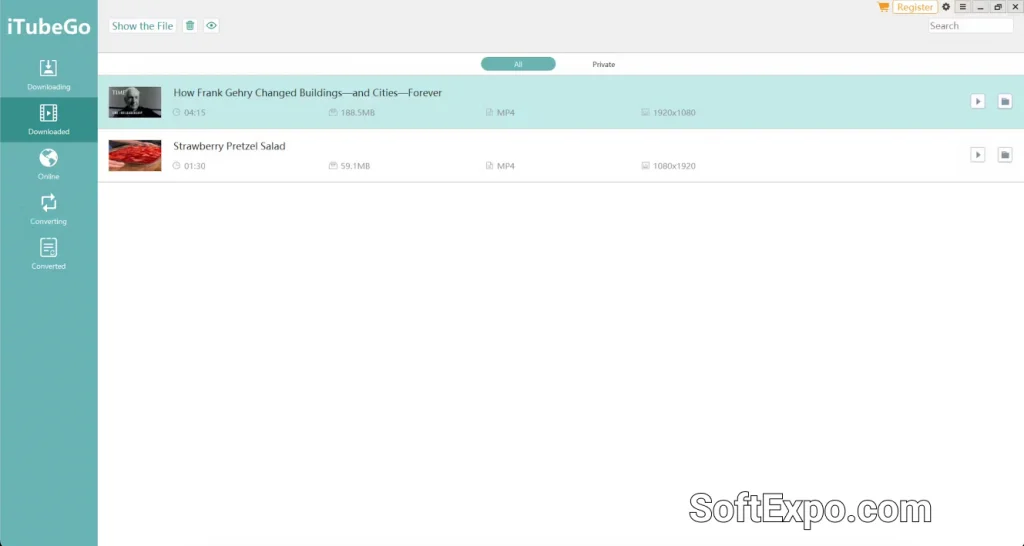
Task: Select the title 'How Frank Gehry Changed Buildings—and Cities—Forever'
Action: pos(308,93)
